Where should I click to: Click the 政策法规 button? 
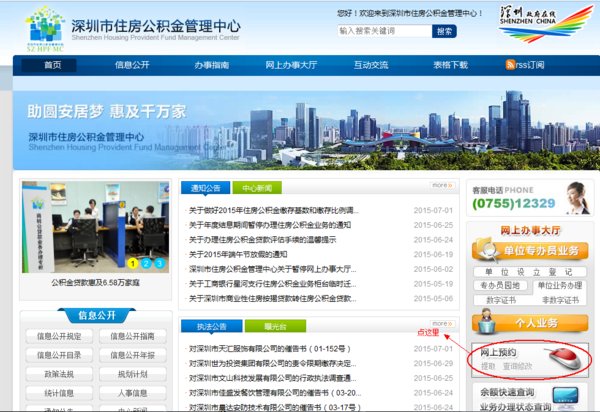tap(59, 374)
